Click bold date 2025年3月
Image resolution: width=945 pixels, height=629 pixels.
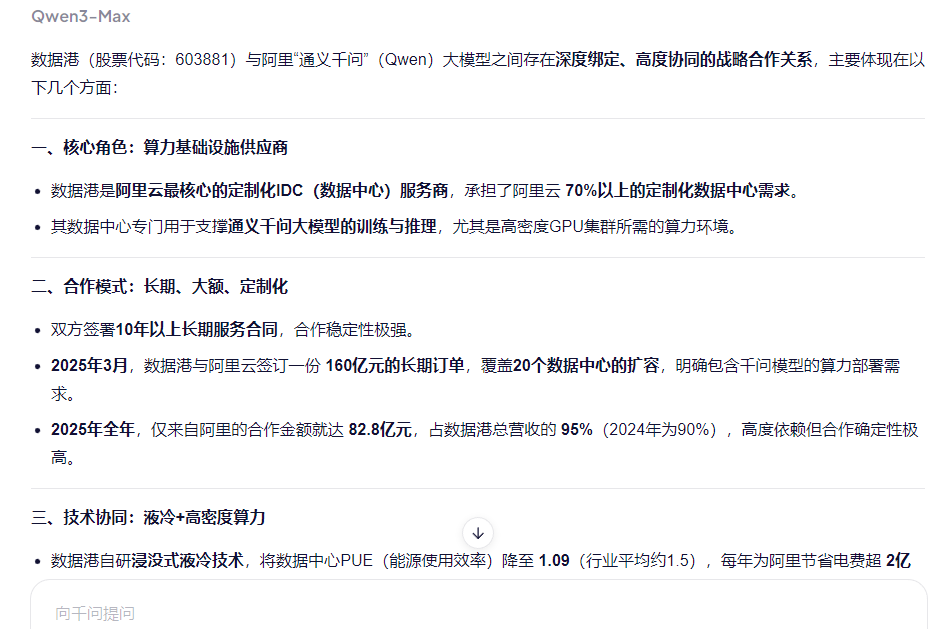pyautogui.click(x=89, y=366)
